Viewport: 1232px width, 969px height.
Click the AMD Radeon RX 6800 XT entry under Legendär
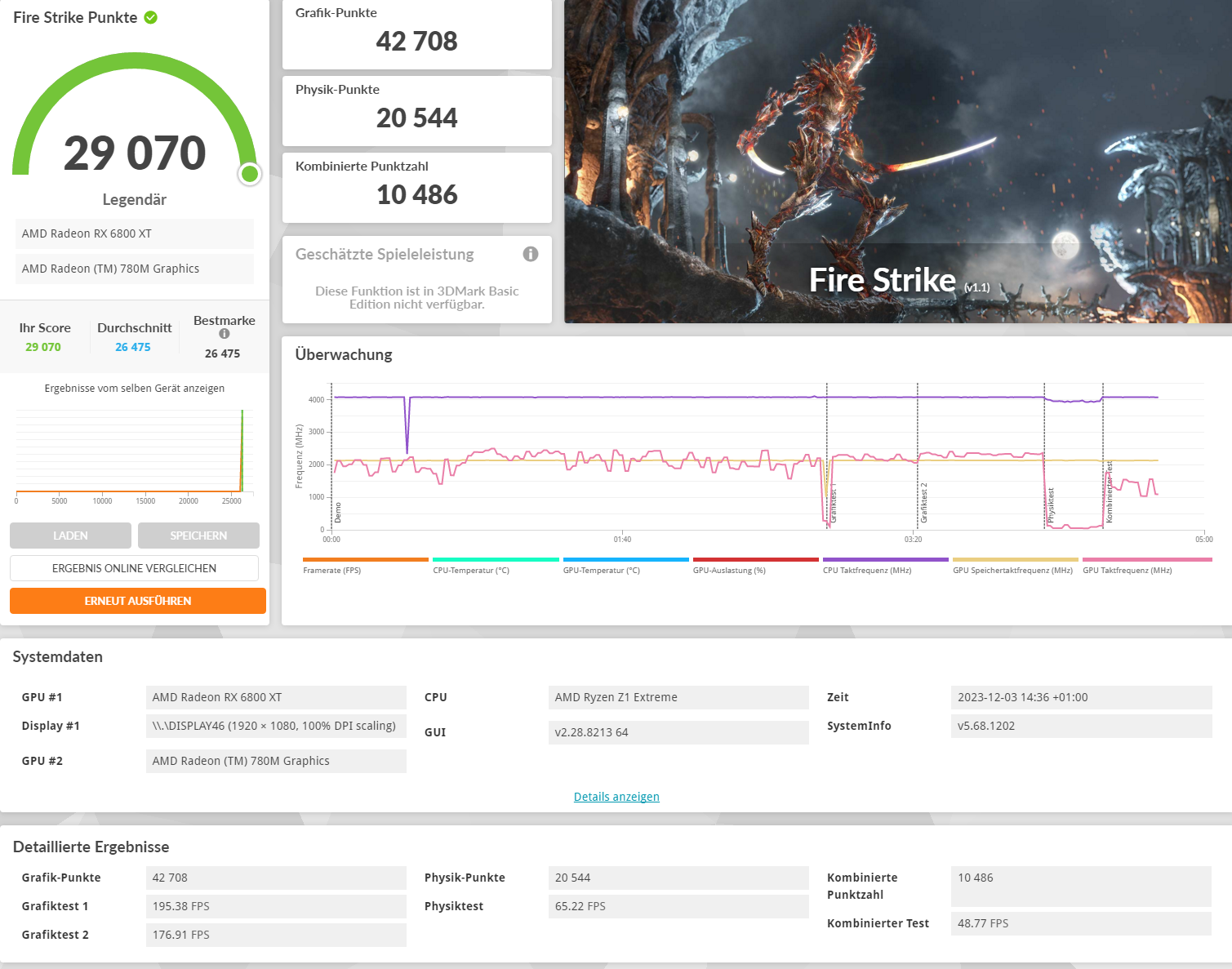[134, 233]
